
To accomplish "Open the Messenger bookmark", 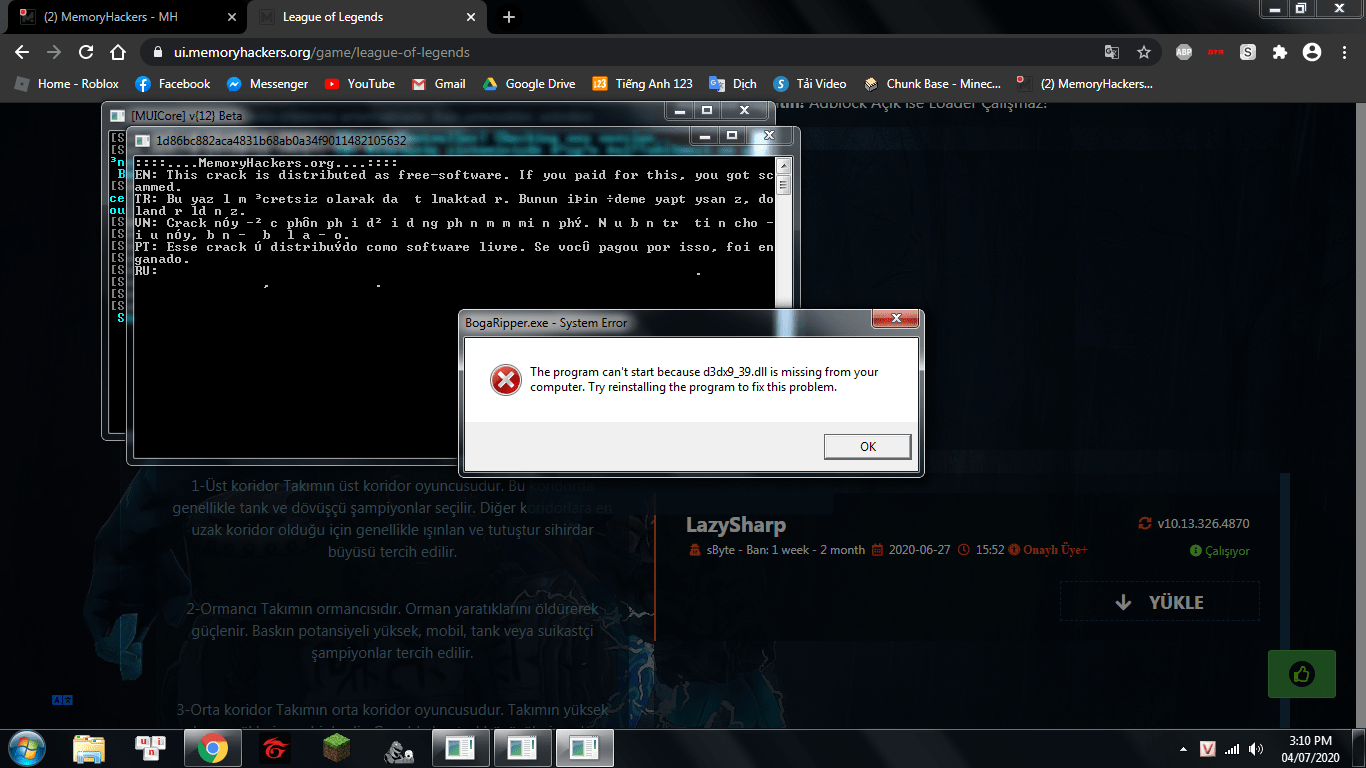I will (267, 84).
